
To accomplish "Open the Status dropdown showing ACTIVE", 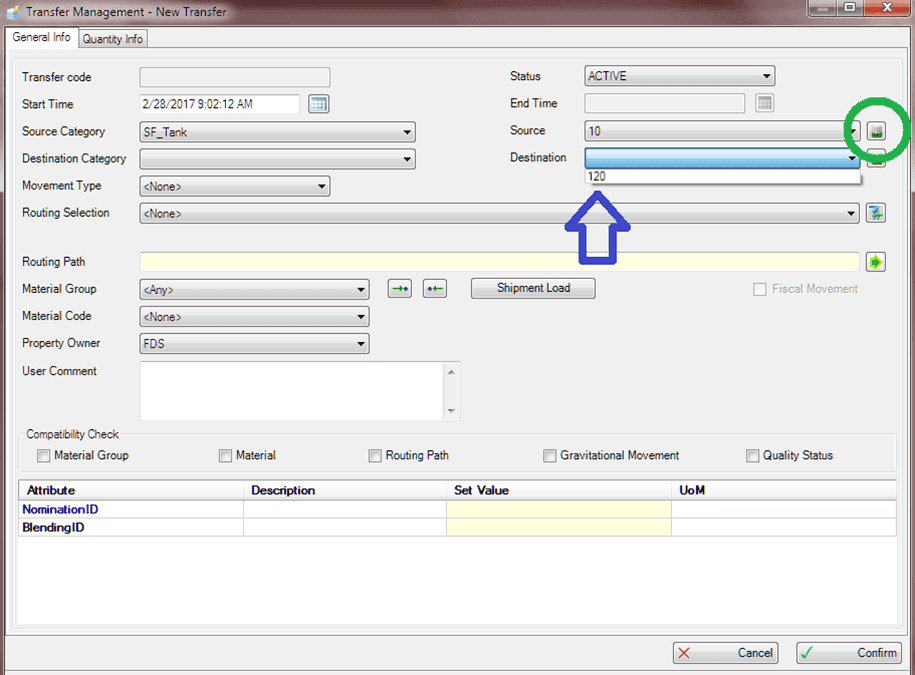I will [x=766, y=75].
